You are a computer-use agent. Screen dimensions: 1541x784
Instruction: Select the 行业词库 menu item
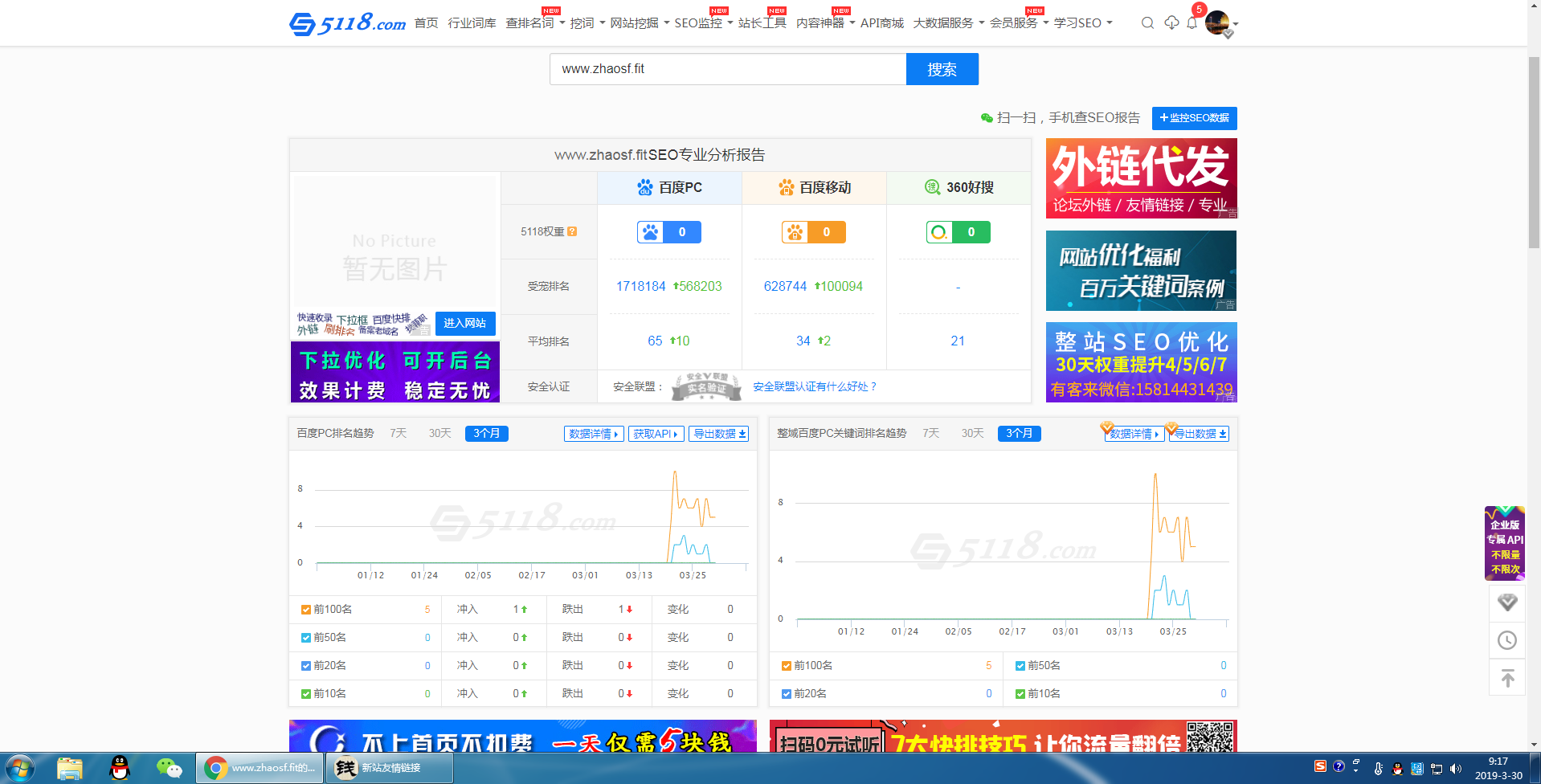[x=472, y=23]
